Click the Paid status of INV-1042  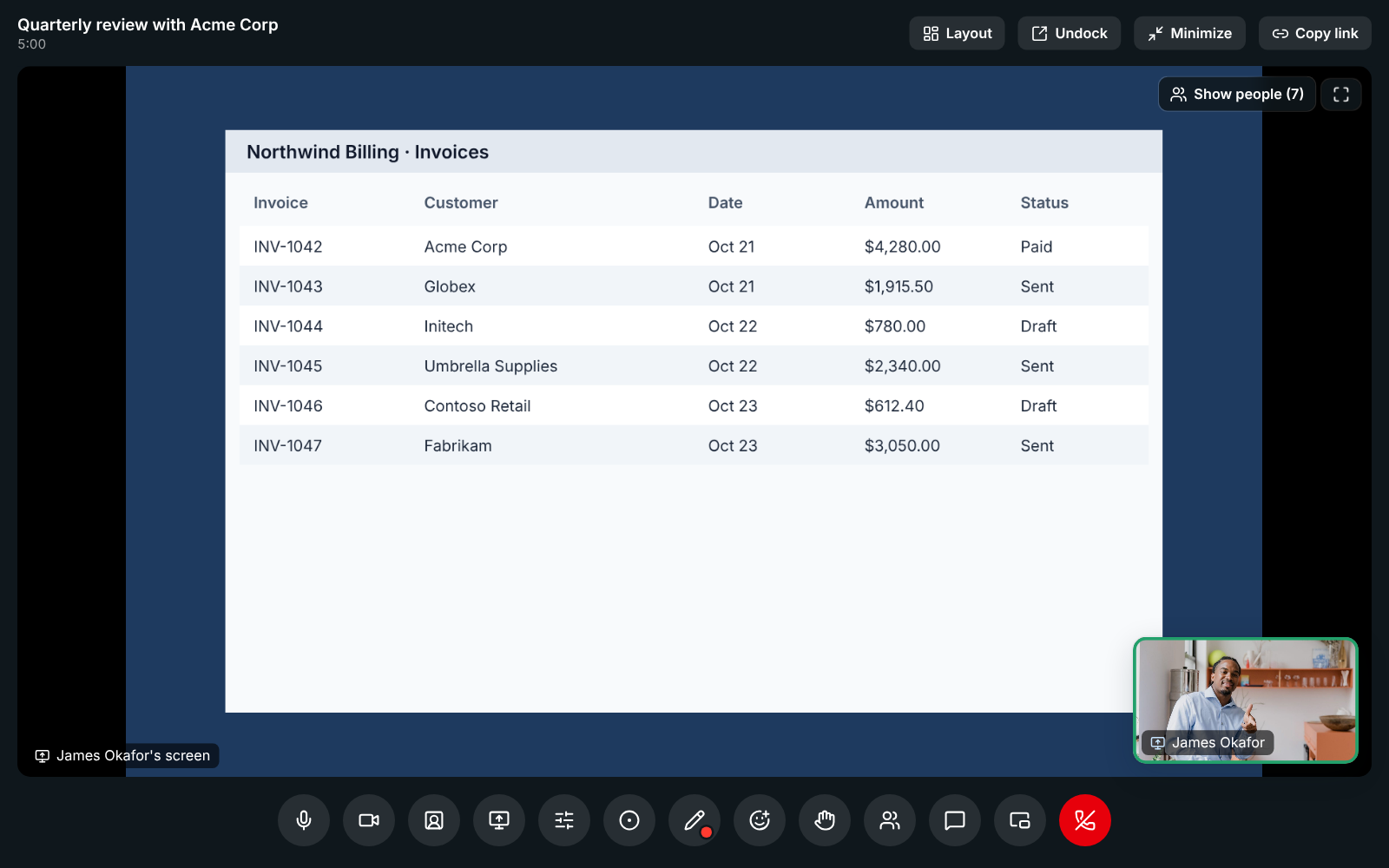pyautogui.click(x=1037, y=247)
